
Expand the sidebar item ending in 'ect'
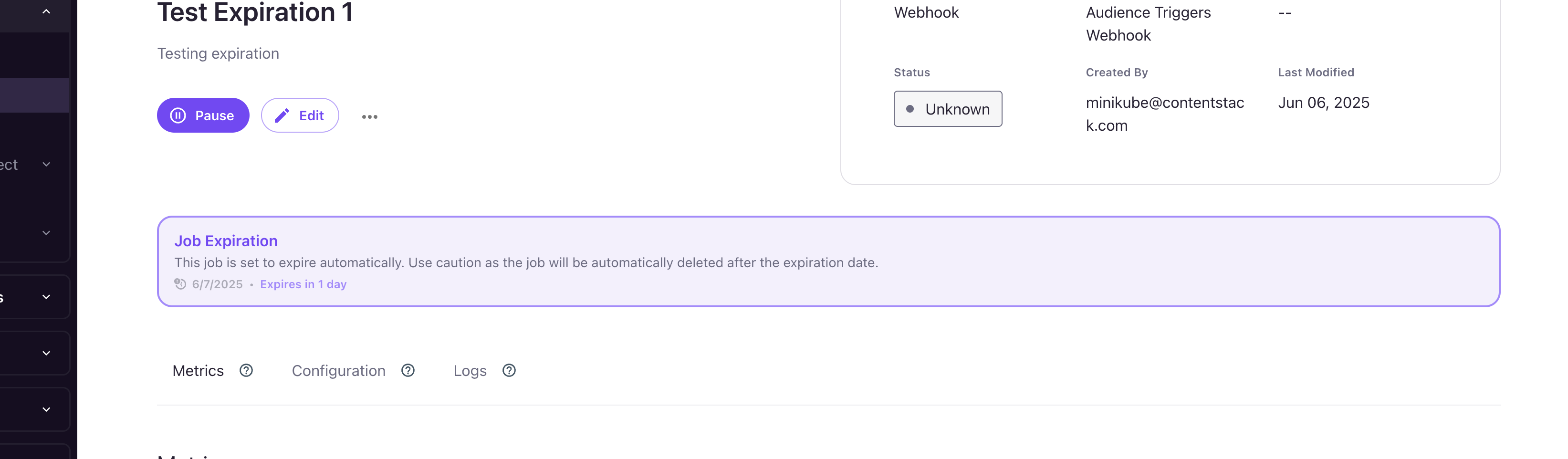pyautogui.click(x=46, y=164)
